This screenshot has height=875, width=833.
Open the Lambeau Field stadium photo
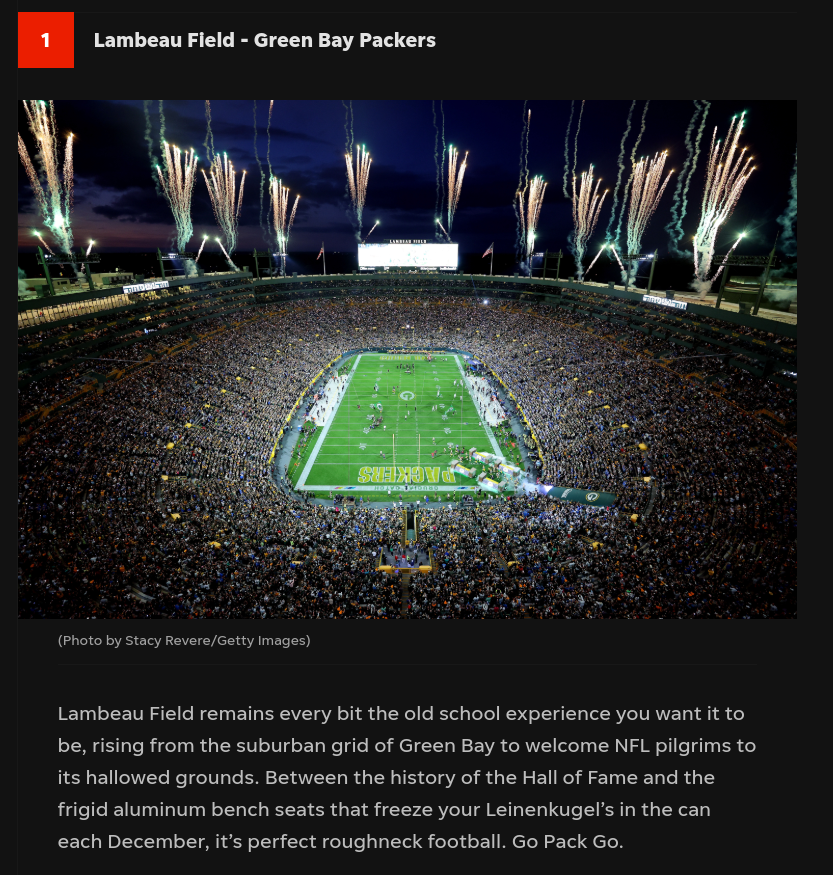tap(407, 359)
